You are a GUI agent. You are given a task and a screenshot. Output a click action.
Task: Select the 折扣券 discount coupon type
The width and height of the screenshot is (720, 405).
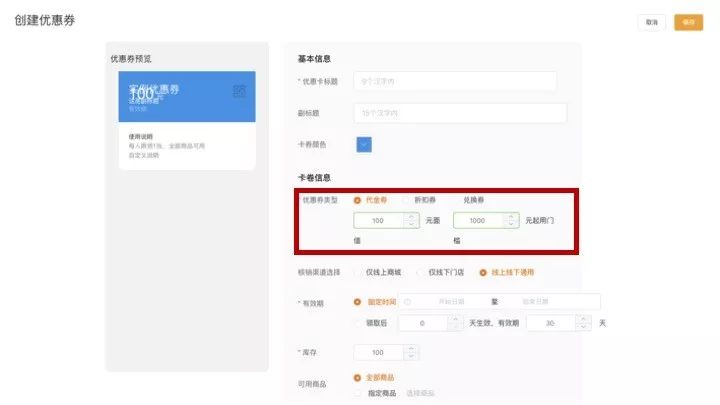click(407, 200)
